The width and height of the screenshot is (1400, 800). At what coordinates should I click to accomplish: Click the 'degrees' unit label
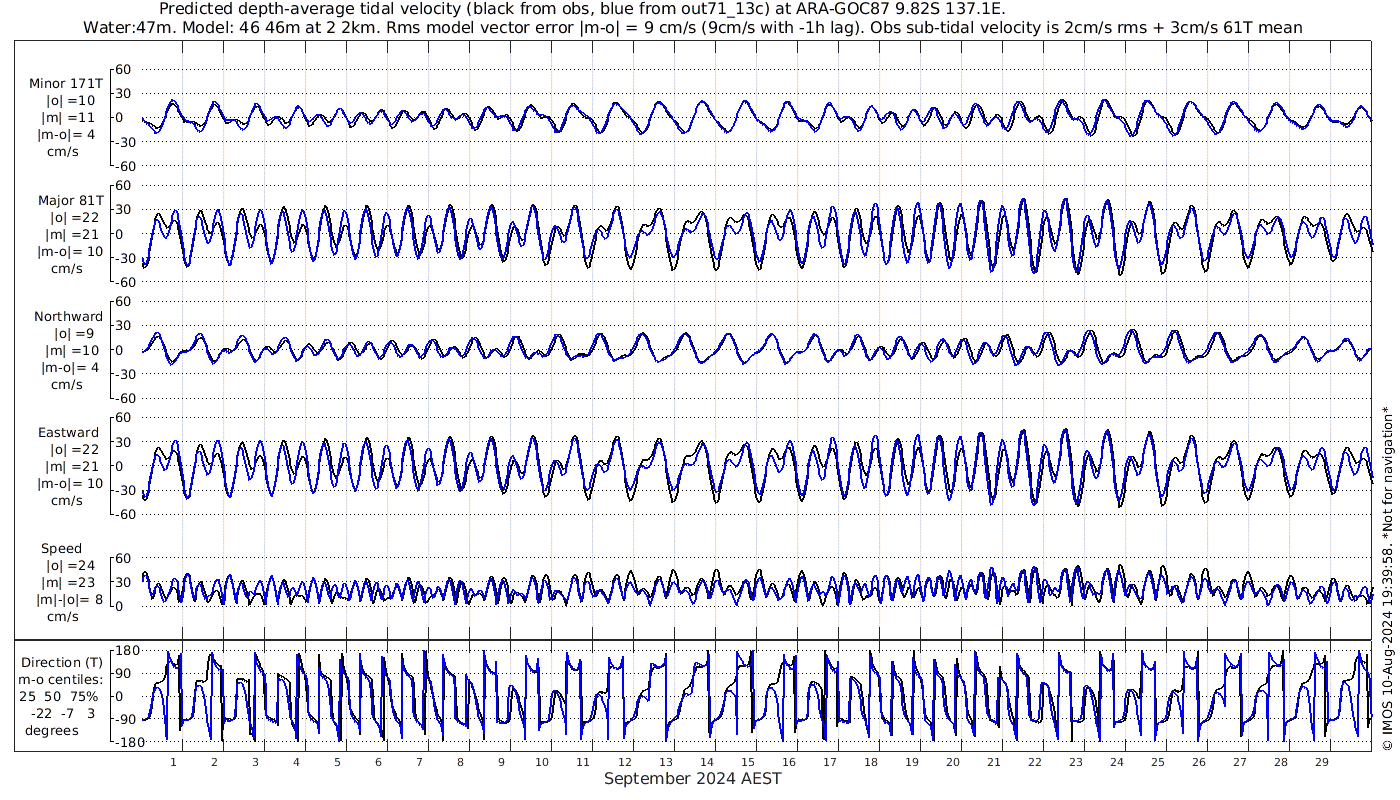pyautogui.click(x=52, y=731)
